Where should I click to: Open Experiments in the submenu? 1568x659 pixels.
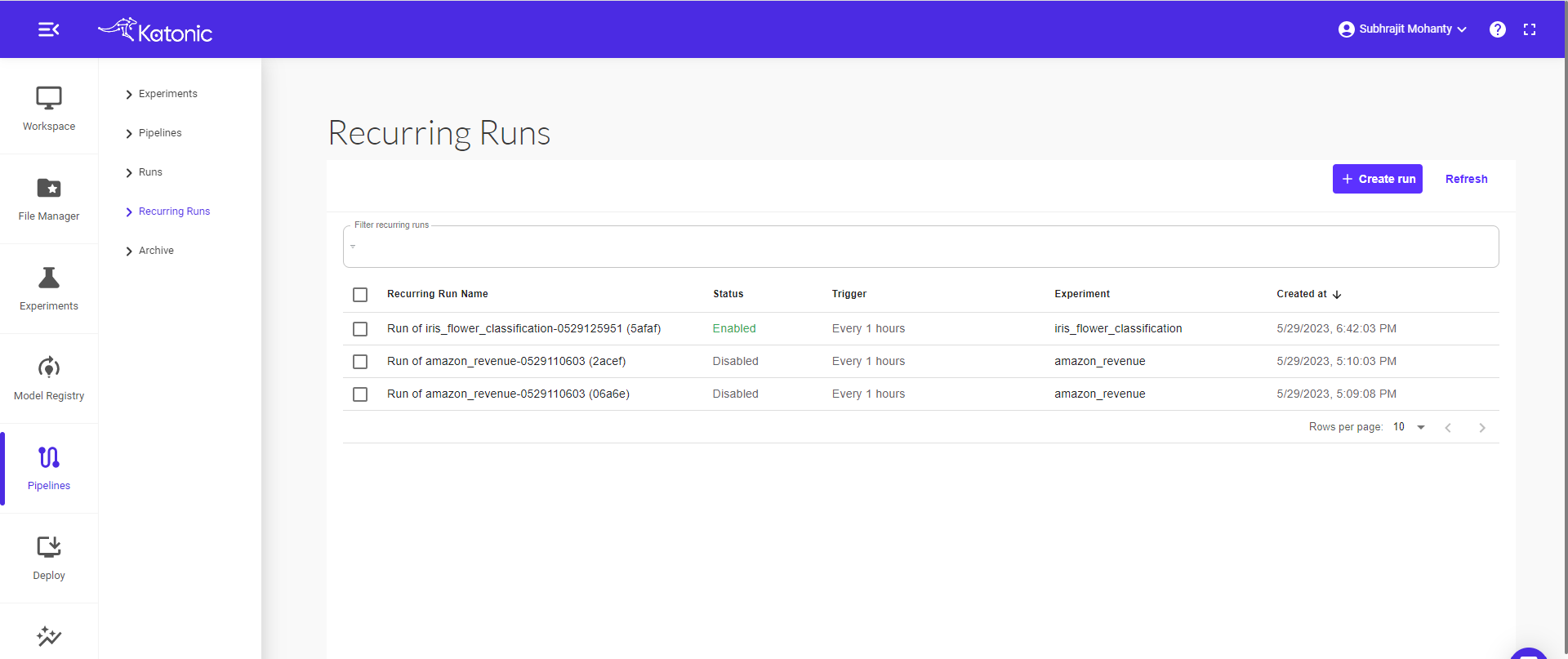pos(168,94)
